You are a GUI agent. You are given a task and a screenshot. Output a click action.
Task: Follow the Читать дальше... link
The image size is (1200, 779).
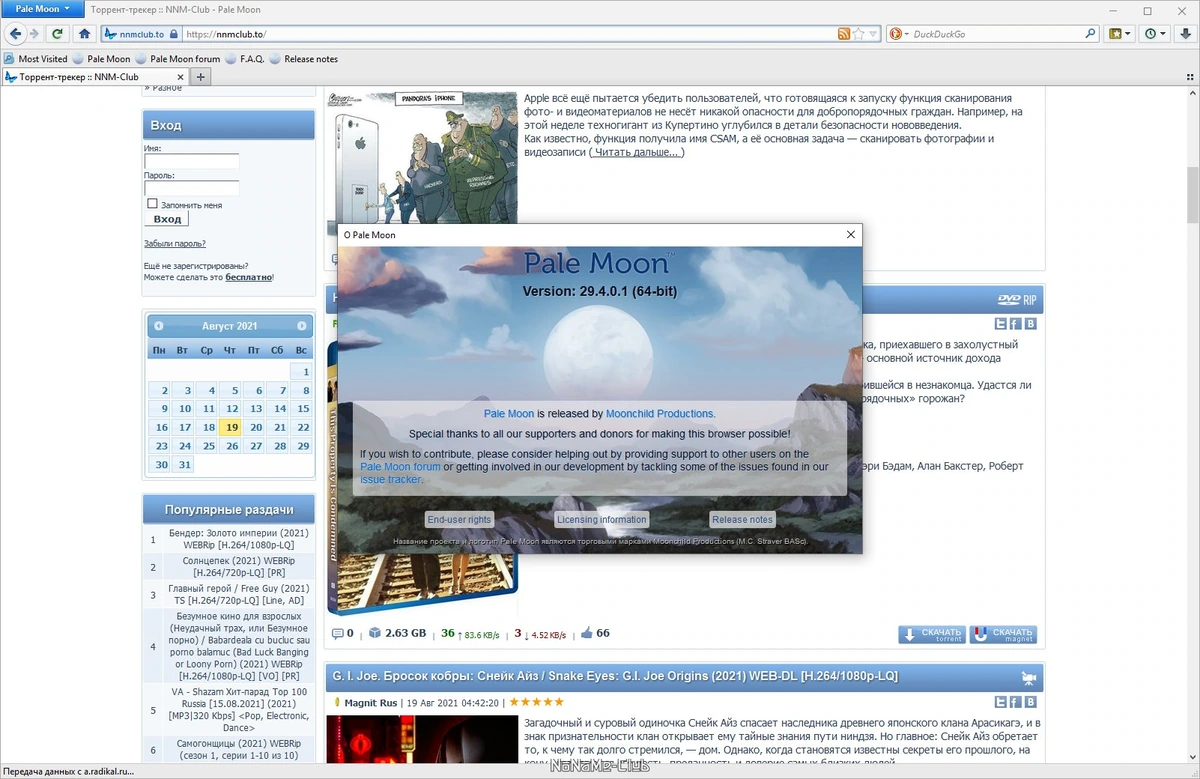tap(636, 152)
